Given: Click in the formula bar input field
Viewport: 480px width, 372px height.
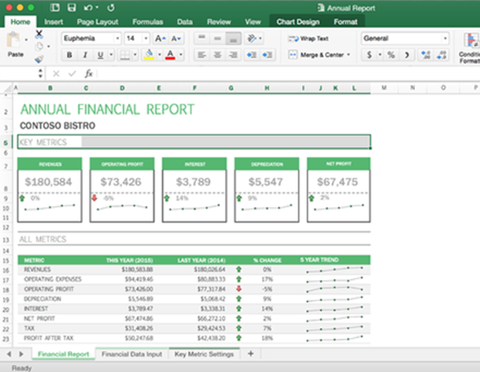Looking at the screenshot, I should [287, 73].
